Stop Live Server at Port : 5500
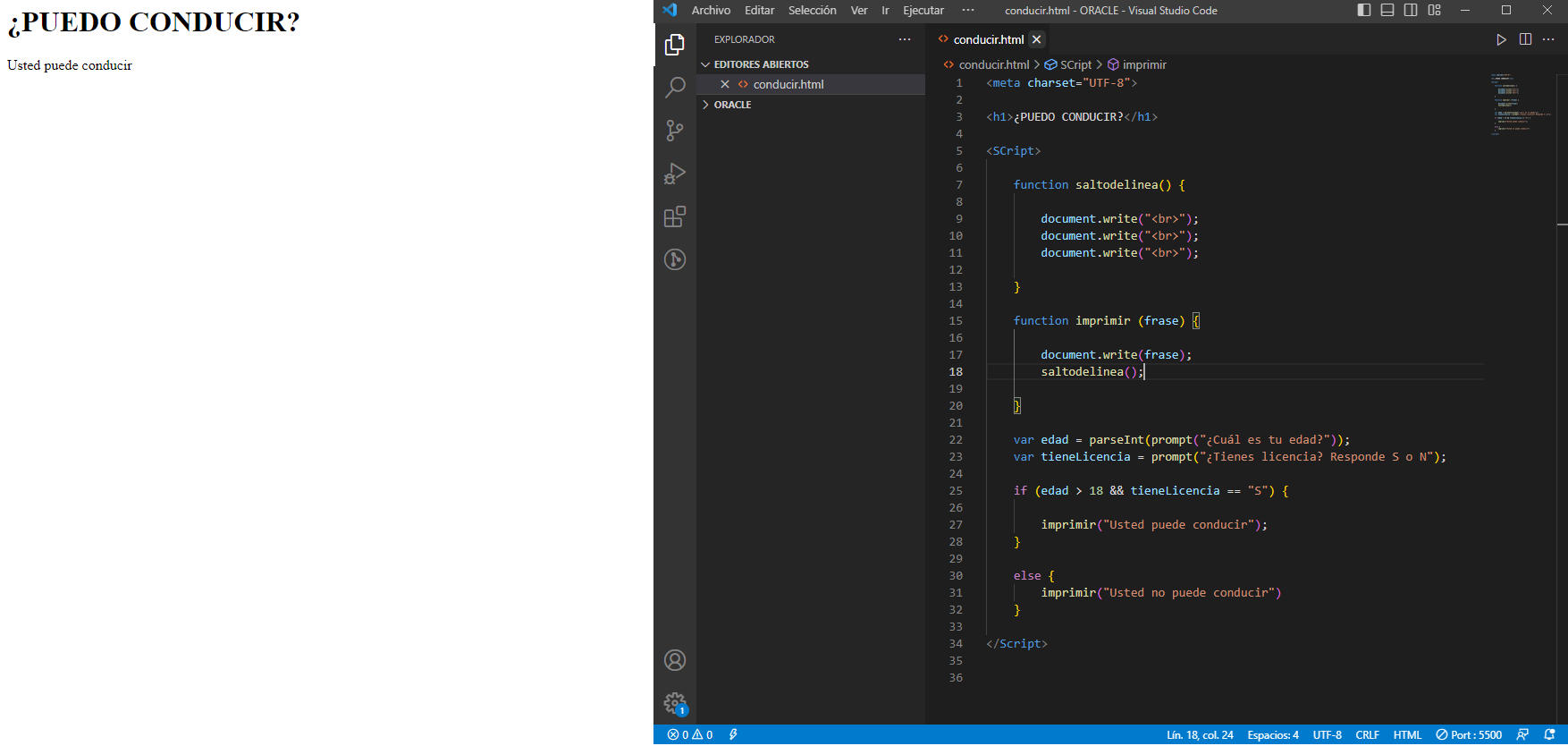1568x746 pixels. tap(1469, 735)
